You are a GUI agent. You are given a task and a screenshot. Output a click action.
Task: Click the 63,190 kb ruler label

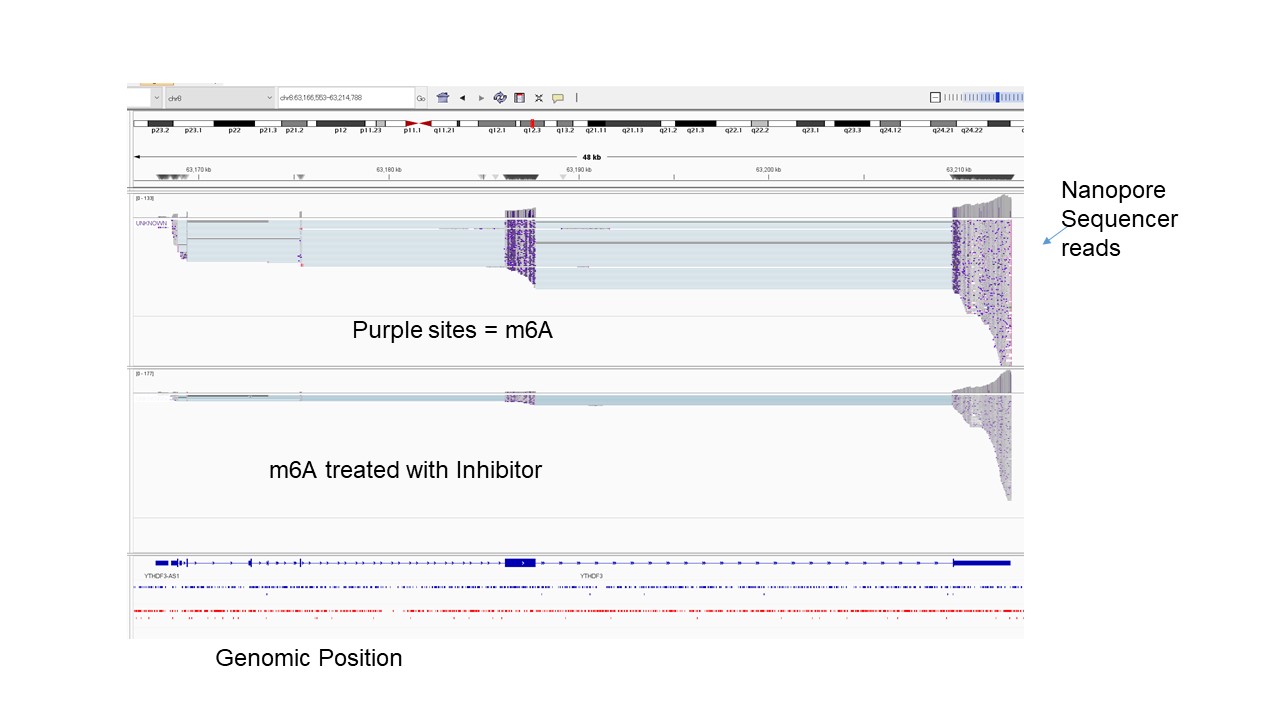point(578,170)
